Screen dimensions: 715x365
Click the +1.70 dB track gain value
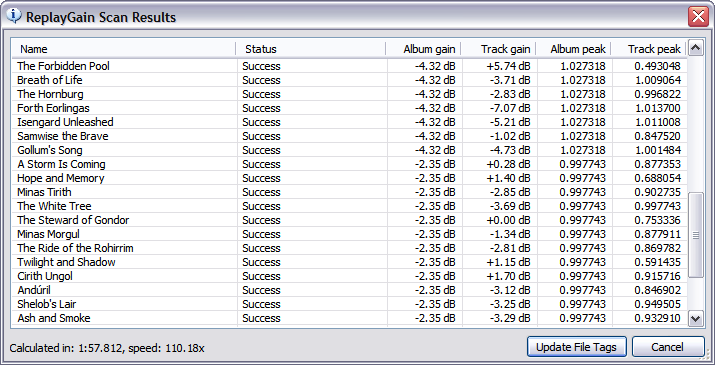click(508, 276)
